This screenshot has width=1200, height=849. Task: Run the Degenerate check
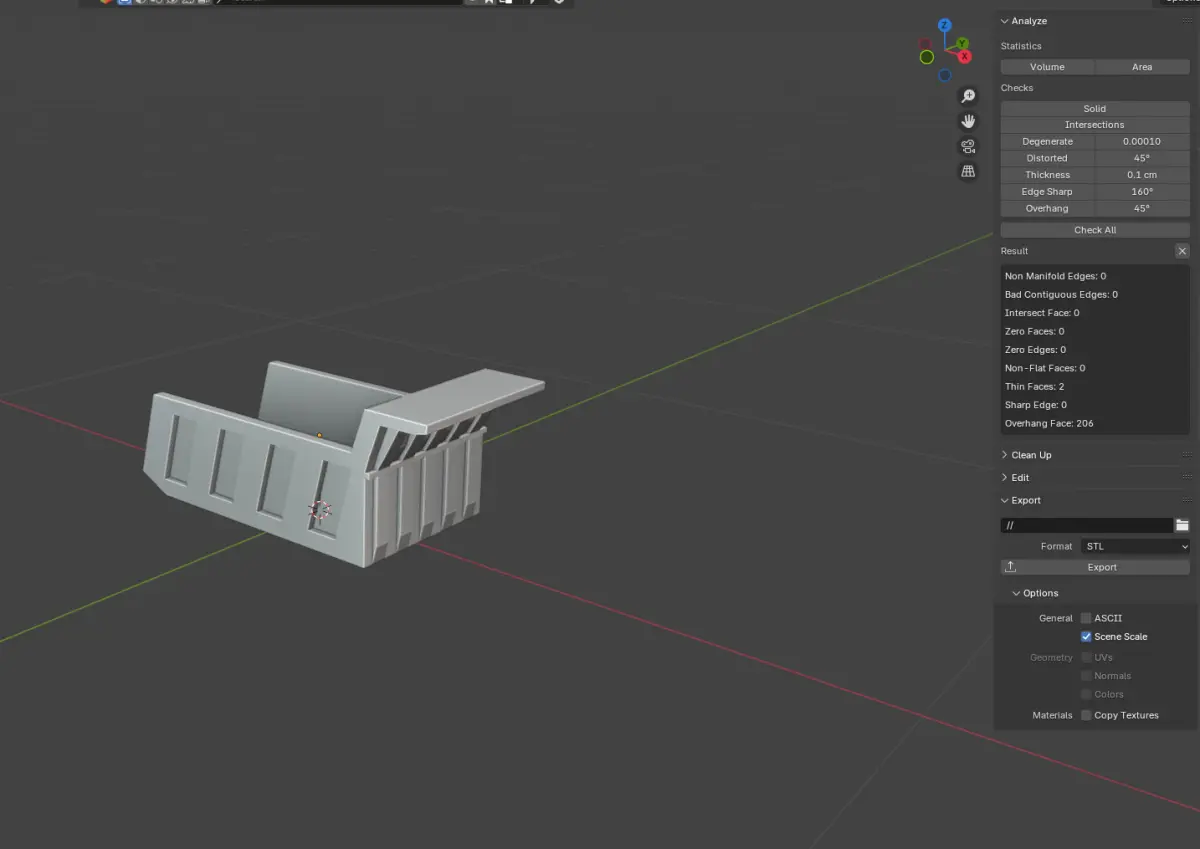point(1047,142)
